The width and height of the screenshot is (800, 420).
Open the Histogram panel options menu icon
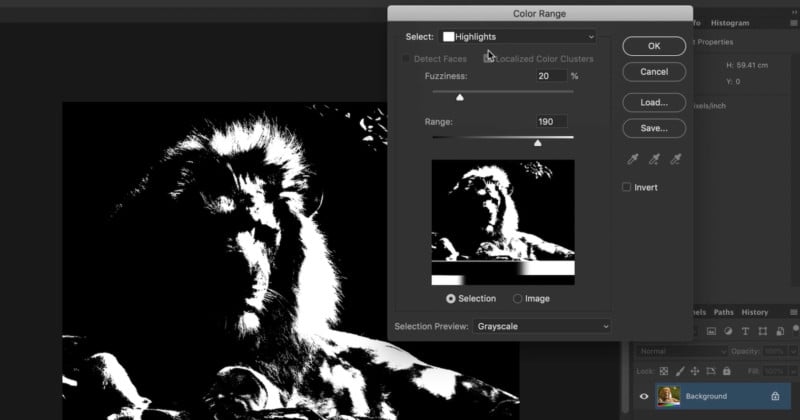[793, 23]
